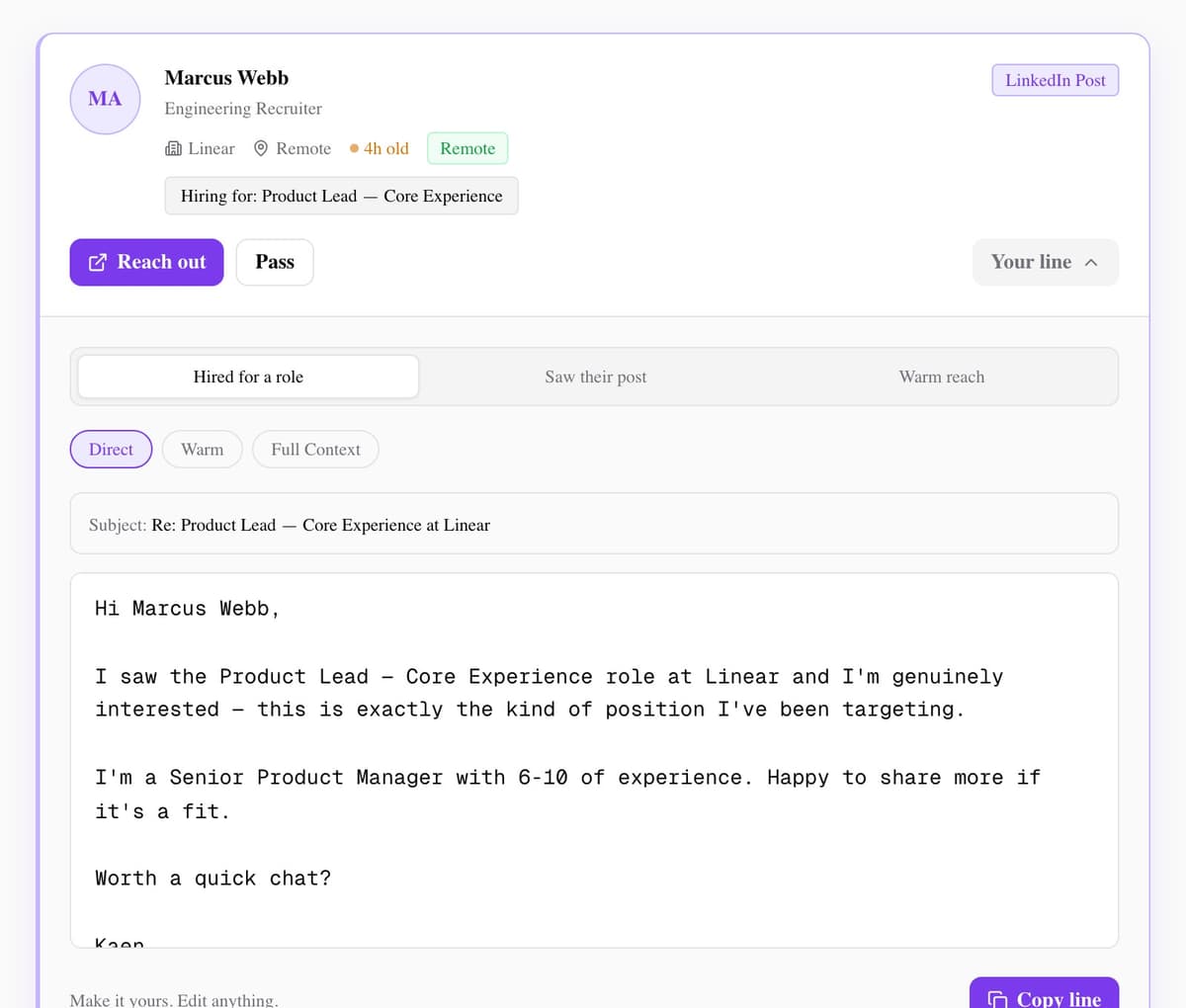Image resolution: width=1186 pixels, height=1008 pixels.
Task: Click inside the message body text area
Action: 594,760
